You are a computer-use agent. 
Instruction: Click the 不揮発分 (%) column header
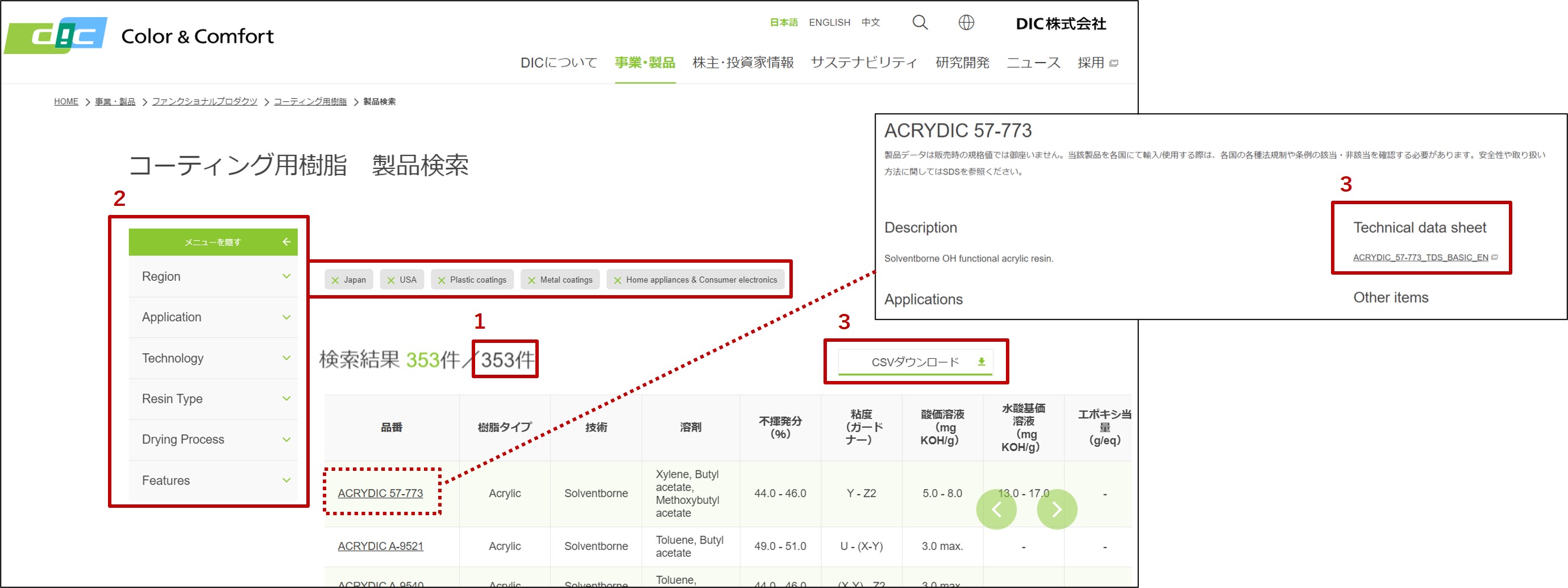pos(780,428)
